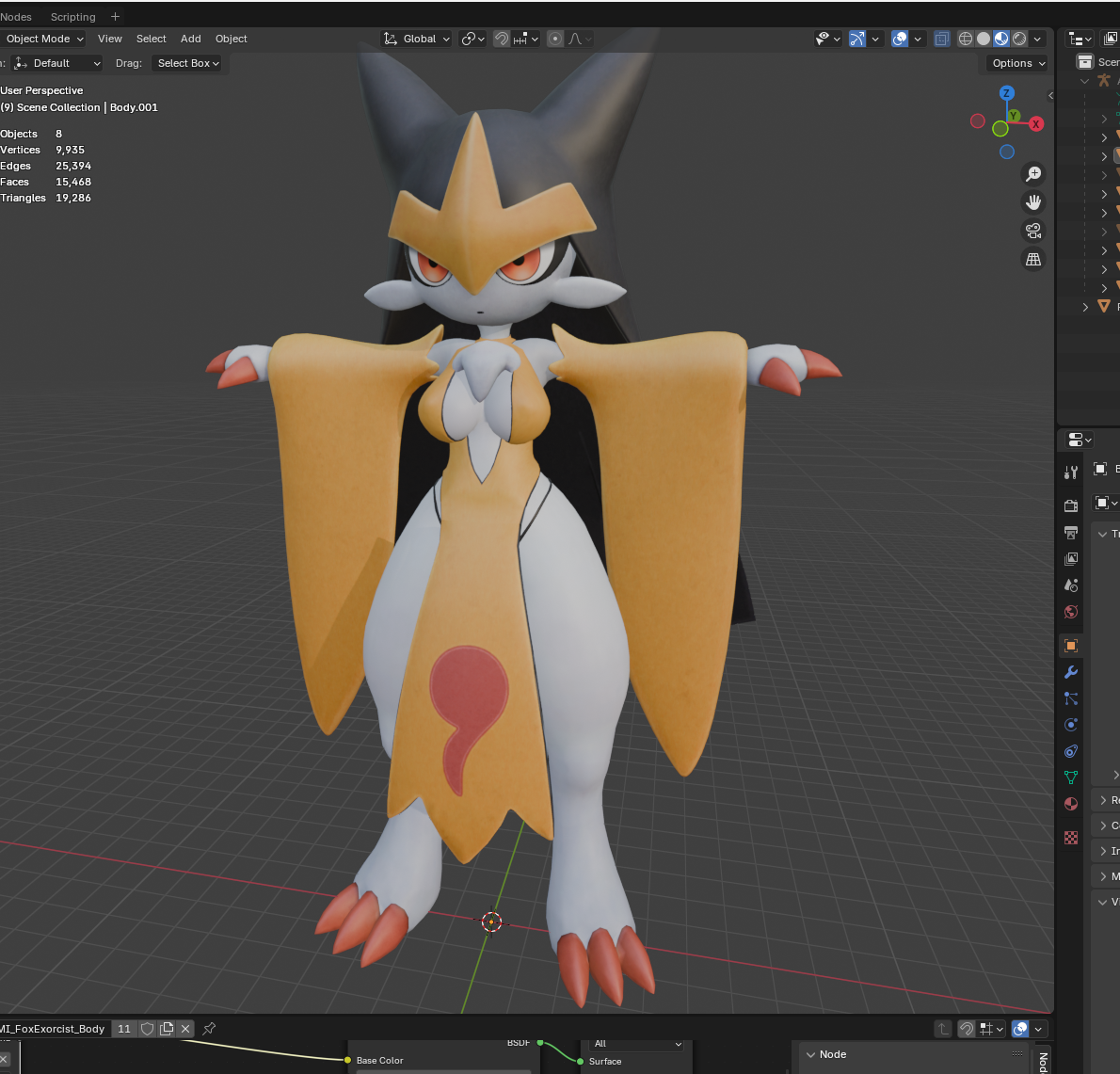This screenshot has width=1120, height=1074.
Task: Click the MI_FoxExorcist_Body material name field
Action: [53, 1029]
